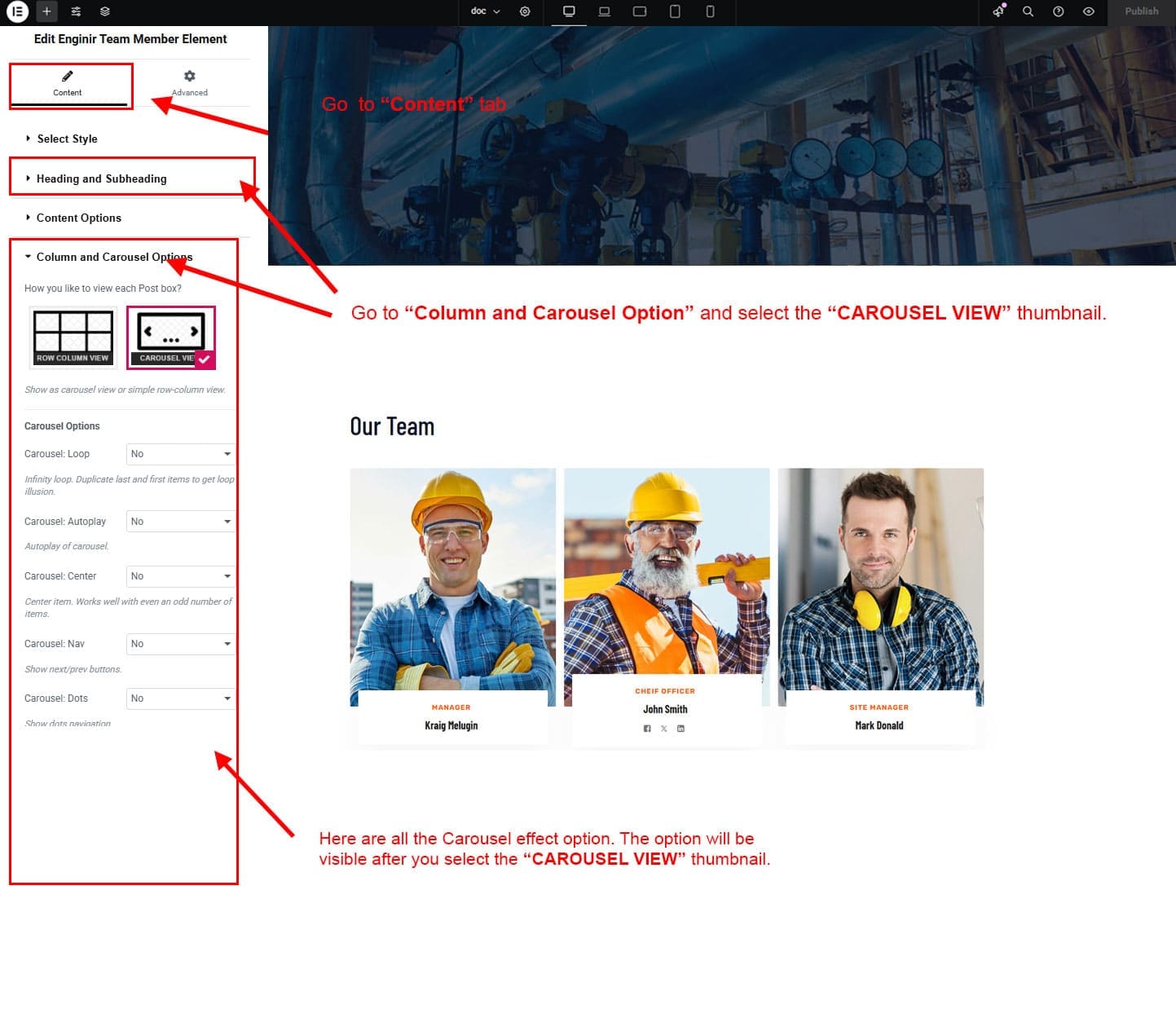Viewport: 1176px width, 1018px height.
Task: Open the Finder search icon
Action: (1028, 11)
